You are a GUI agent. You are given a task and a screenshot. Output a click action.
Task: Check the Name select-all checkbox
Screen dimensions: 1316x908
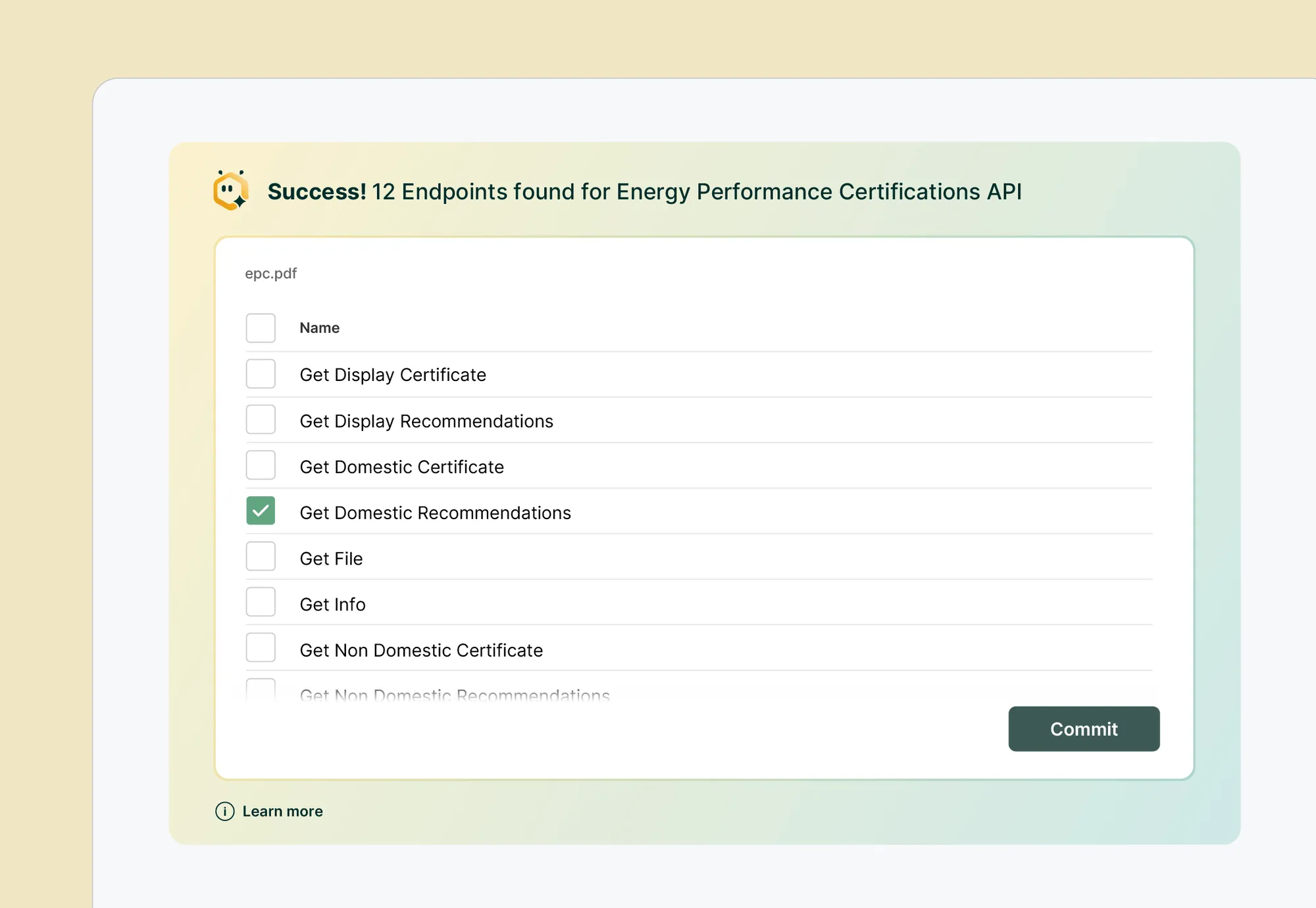(261, 328)
